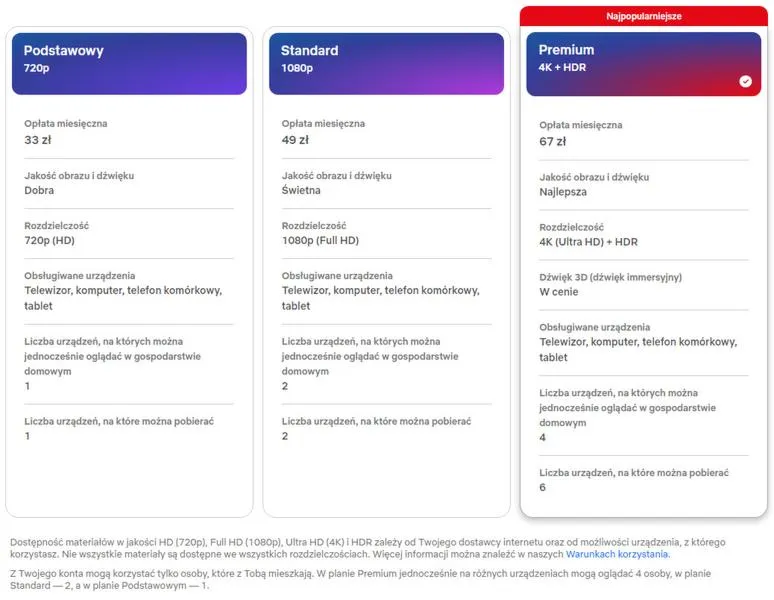Click the Dźwięk 3D (dźwięk immersyjny) row
This screenshot has height=600, width=774.
pyautogui.click(x=644, y=285)
